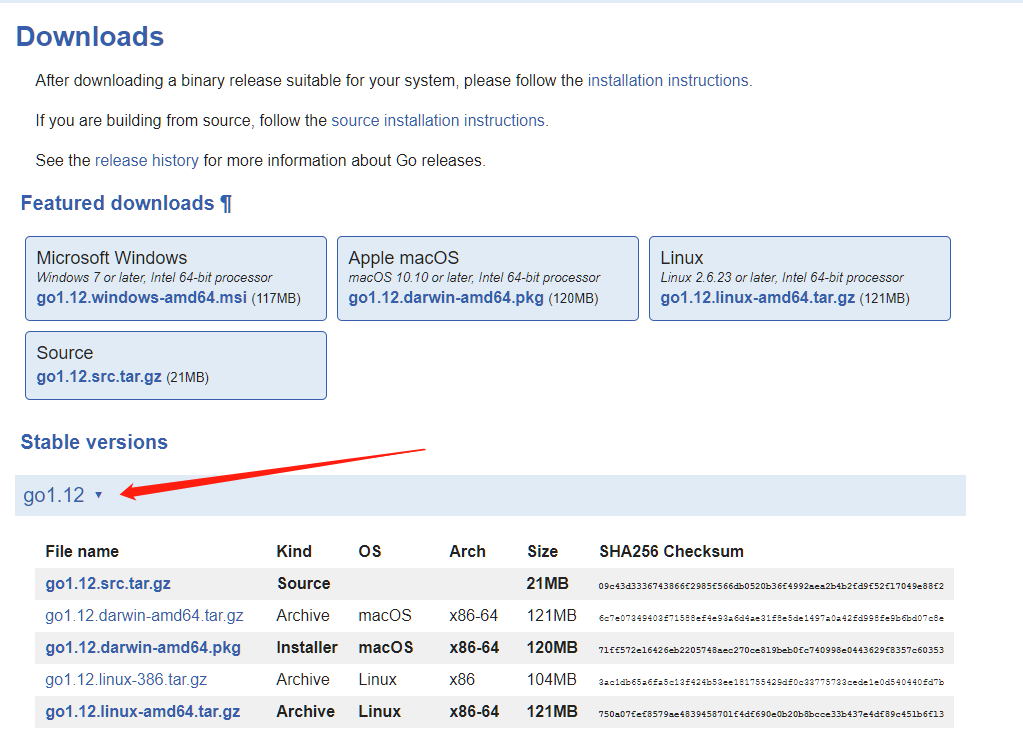Select the checksum of go1.12.src.tar.gz row
This screenshot has height=732, width=1023.
click(x=771, y=586)
